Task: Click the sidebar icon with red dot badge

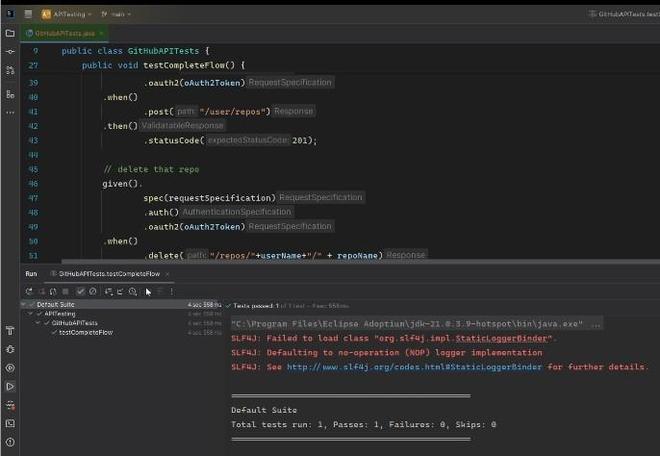Action: (10, 405)
